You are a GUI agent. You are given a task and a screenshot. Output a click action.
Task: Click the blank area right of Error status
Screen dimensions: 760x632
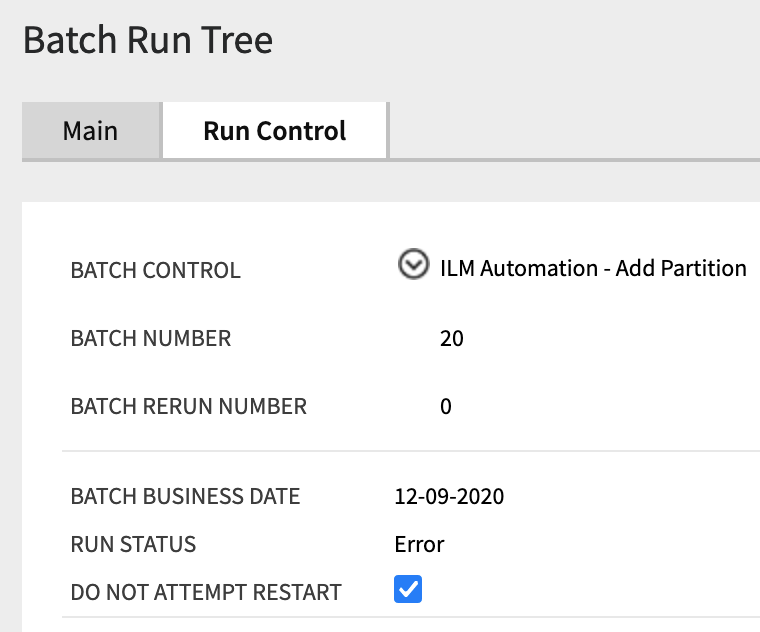[x=600, y=545]
